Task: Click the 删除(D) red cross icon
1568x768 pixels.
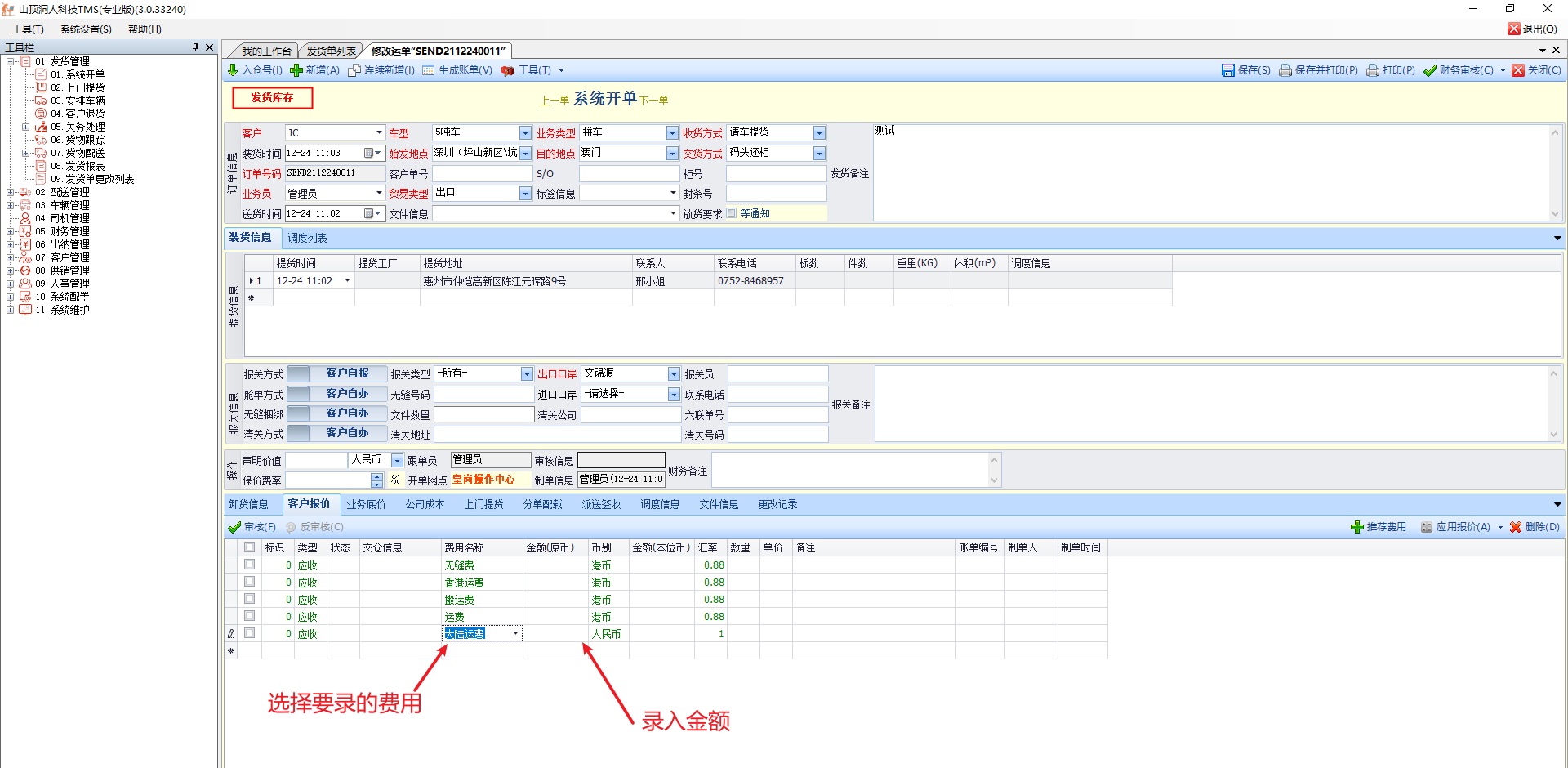Action: click(1516, 527)
